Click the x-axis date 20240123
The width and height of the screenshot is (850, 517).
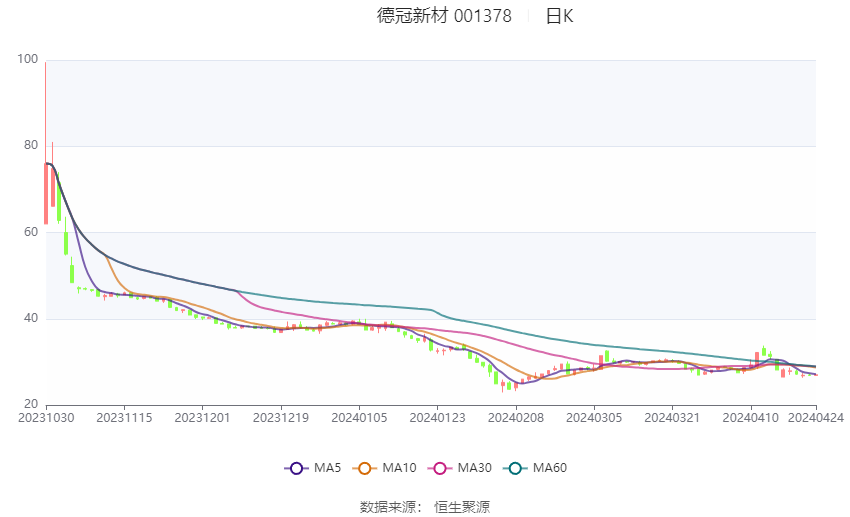click(x=437, y=418)
